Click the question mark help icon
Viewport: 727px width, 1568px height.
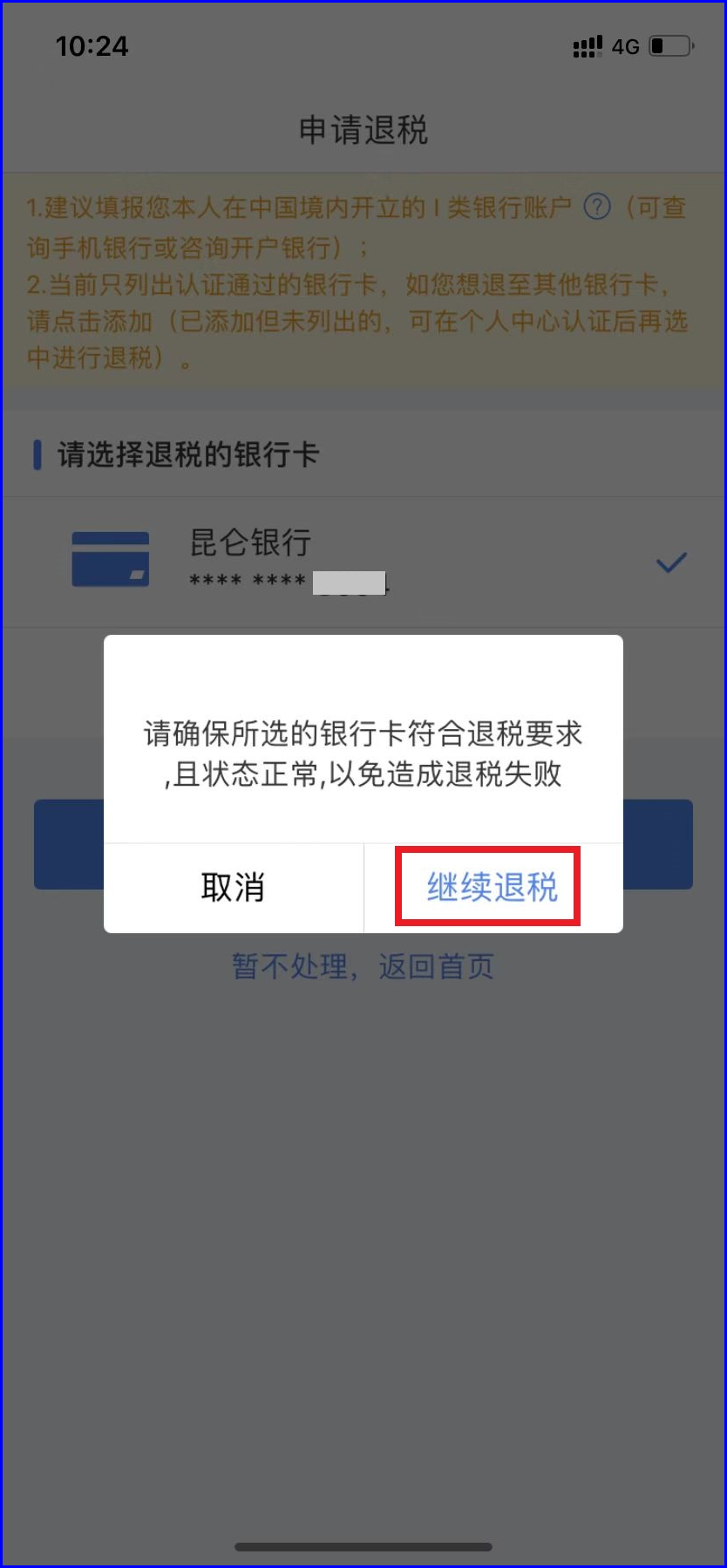pos(597,208)
